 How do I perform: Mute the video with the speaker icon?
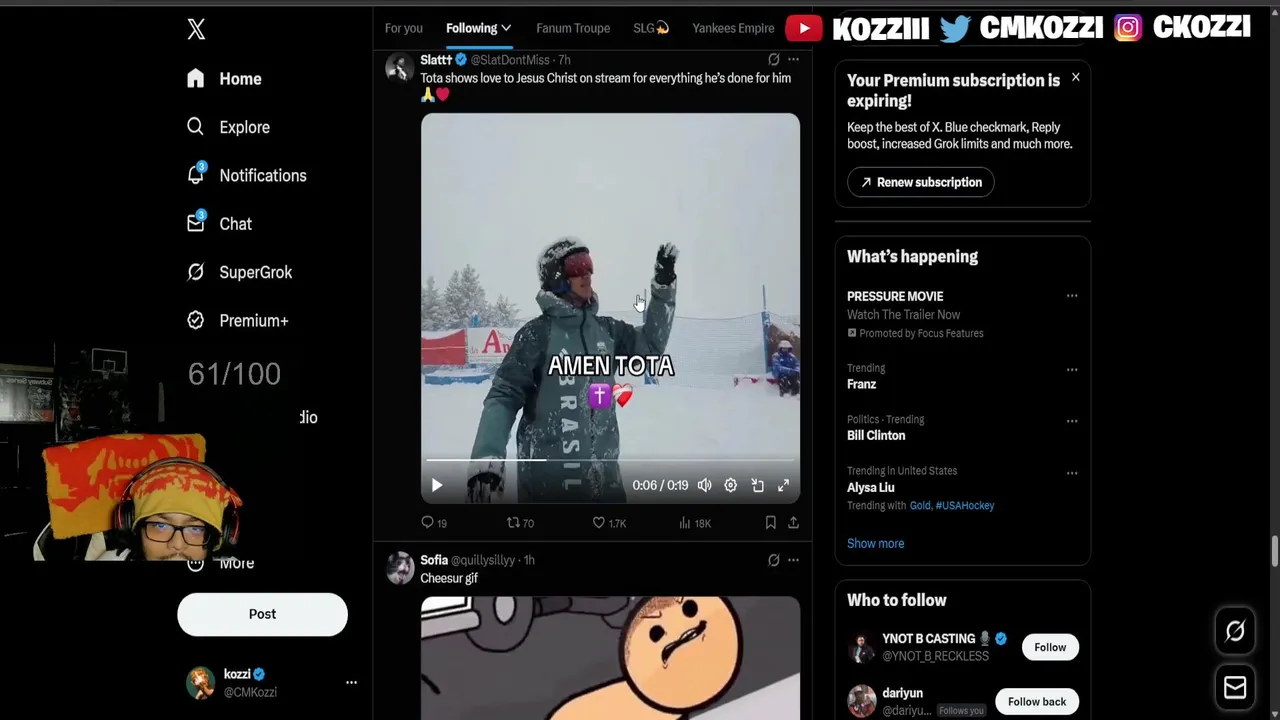(x=705, y=485)
